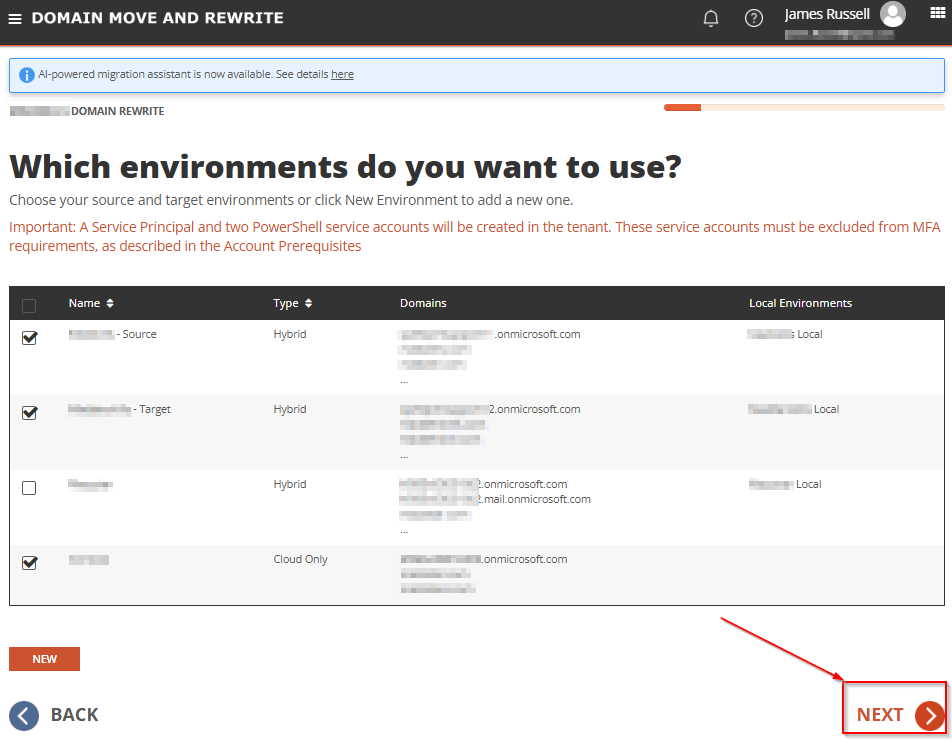Toggle the select-all checkbox in table header
This screenshot has width=952, height=740.
[29, 305]
